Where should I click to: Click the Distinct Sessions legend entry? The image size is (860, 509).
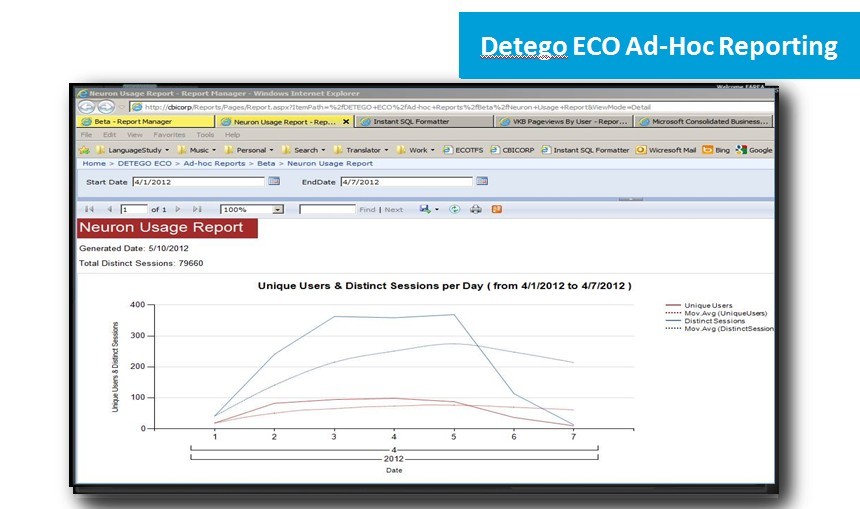[x=705, y=321]
